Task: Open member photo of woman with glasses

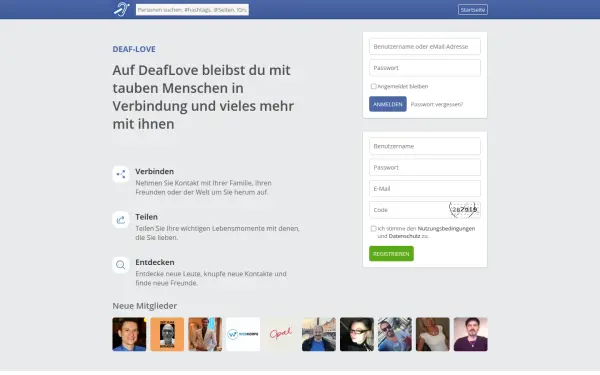Action: (x=357, y=334)
